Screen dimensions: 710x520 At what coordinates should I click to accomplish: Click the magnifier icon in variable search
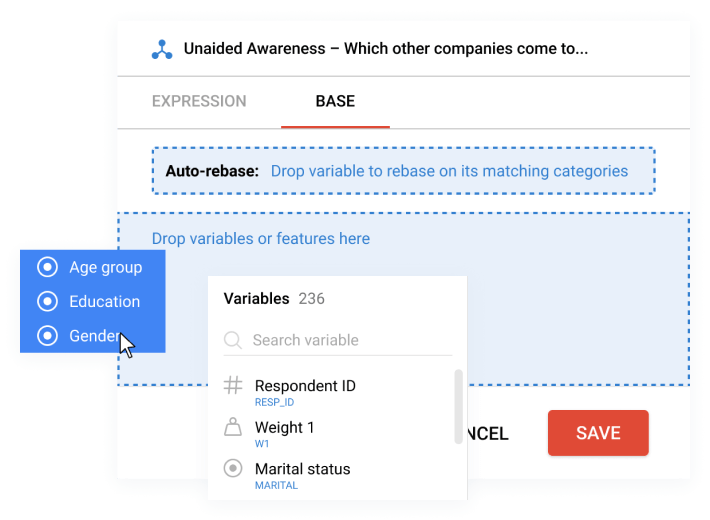(x=233, y=340)
